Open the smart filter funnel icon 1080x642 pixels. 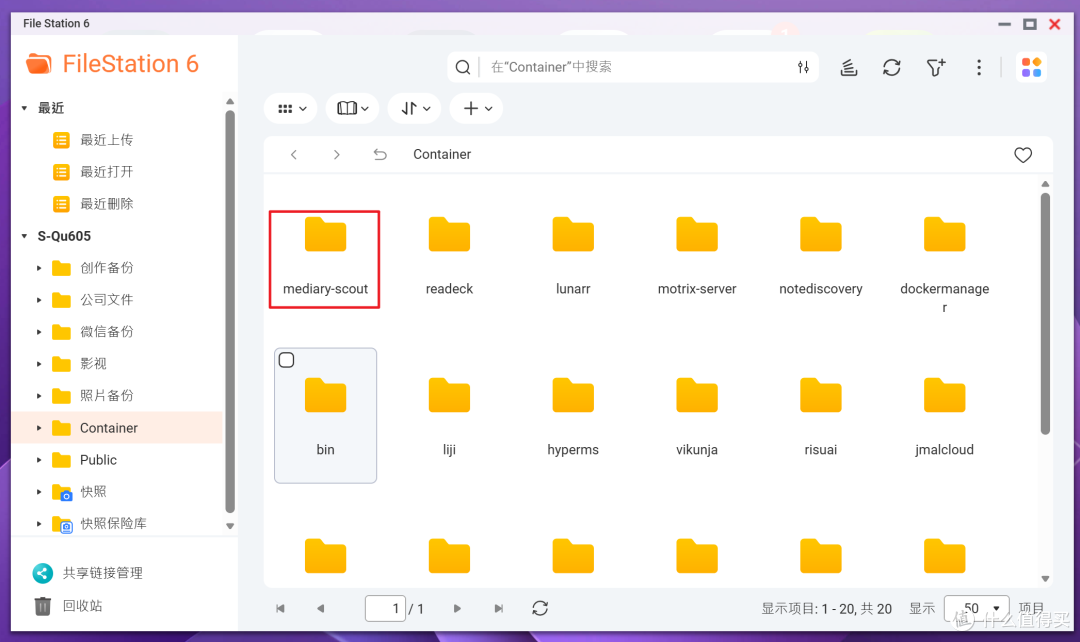pos(935,67)
